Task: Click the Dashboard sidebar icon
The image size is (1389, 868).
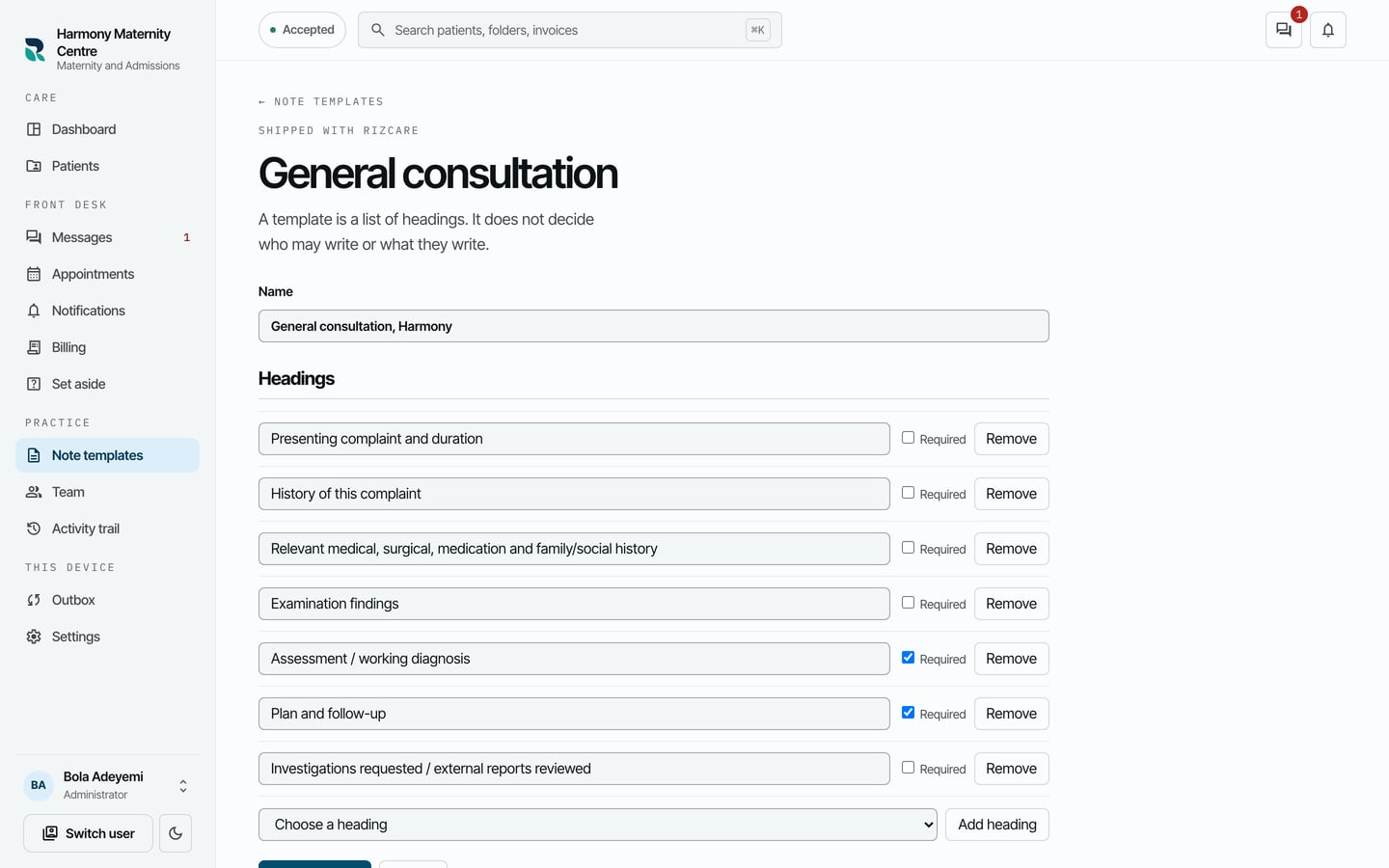Action: click(34, 129)
